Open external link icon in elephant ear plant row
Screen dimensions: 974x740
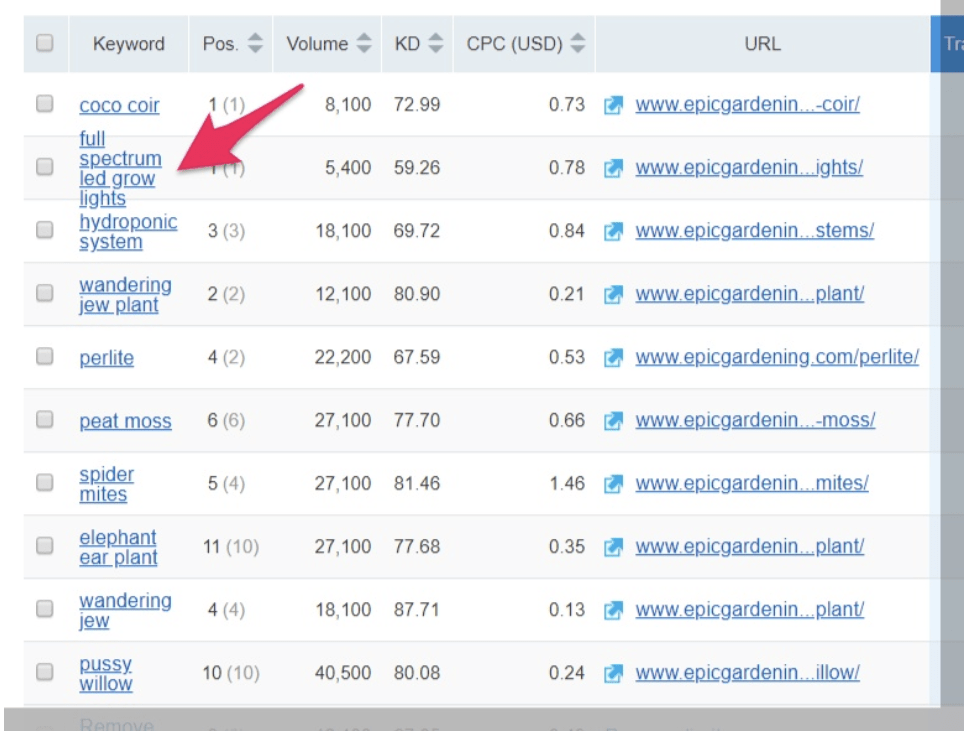(613, 547)
